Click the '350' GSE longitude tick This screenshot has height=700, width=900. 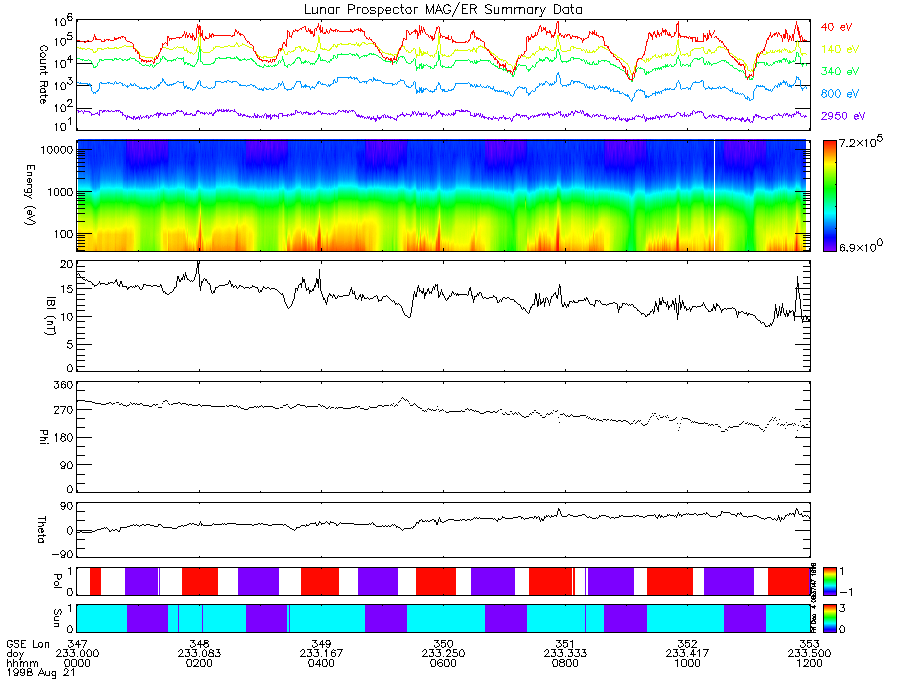443,644
